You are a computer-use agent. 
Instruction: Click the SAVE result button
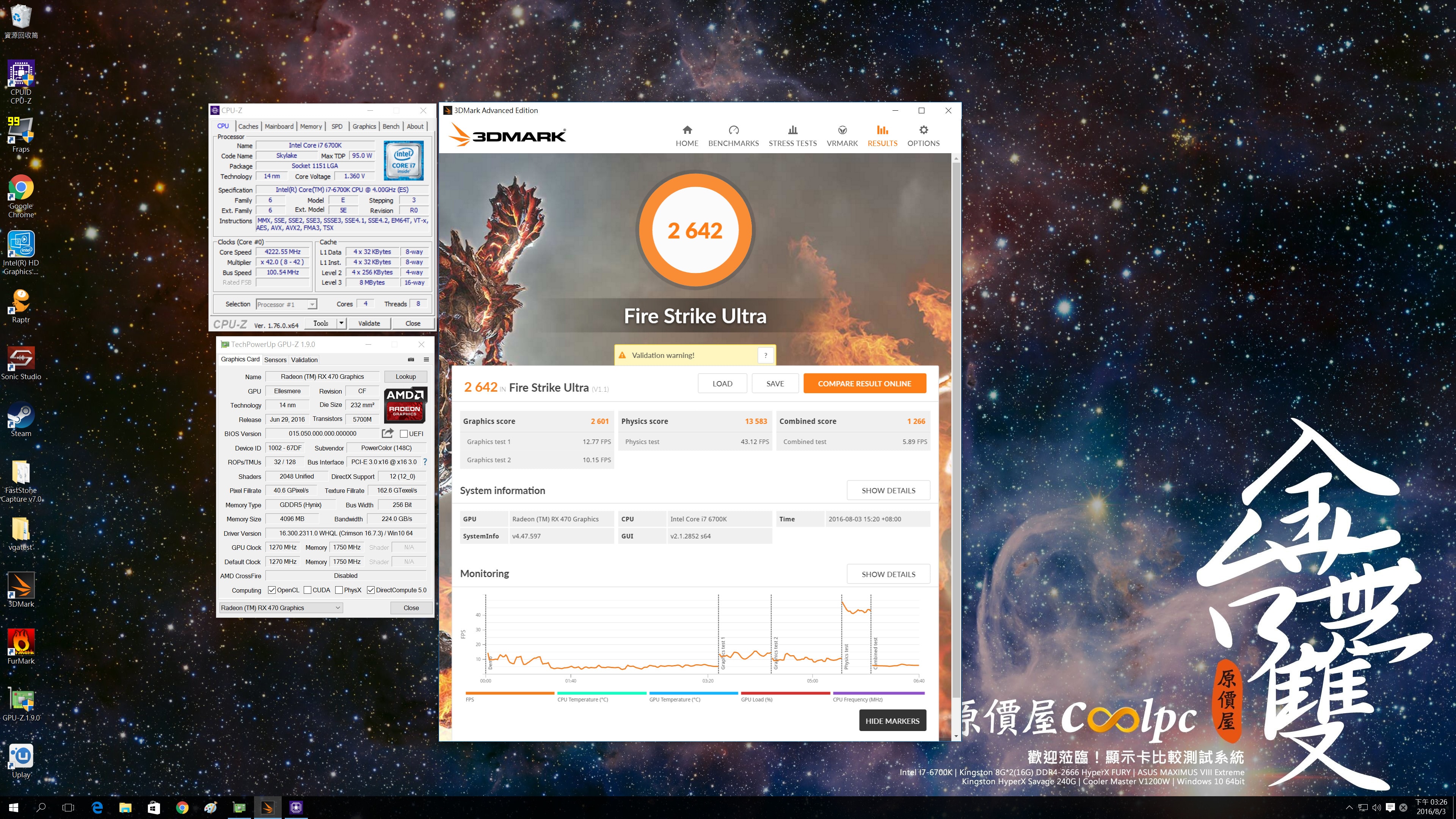(775, 383)
